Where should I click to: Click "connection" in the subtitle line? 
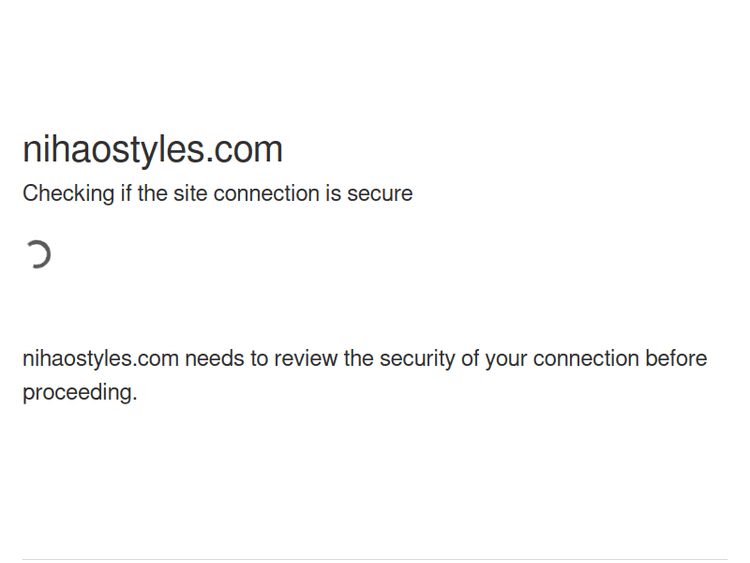pos(266,193)
